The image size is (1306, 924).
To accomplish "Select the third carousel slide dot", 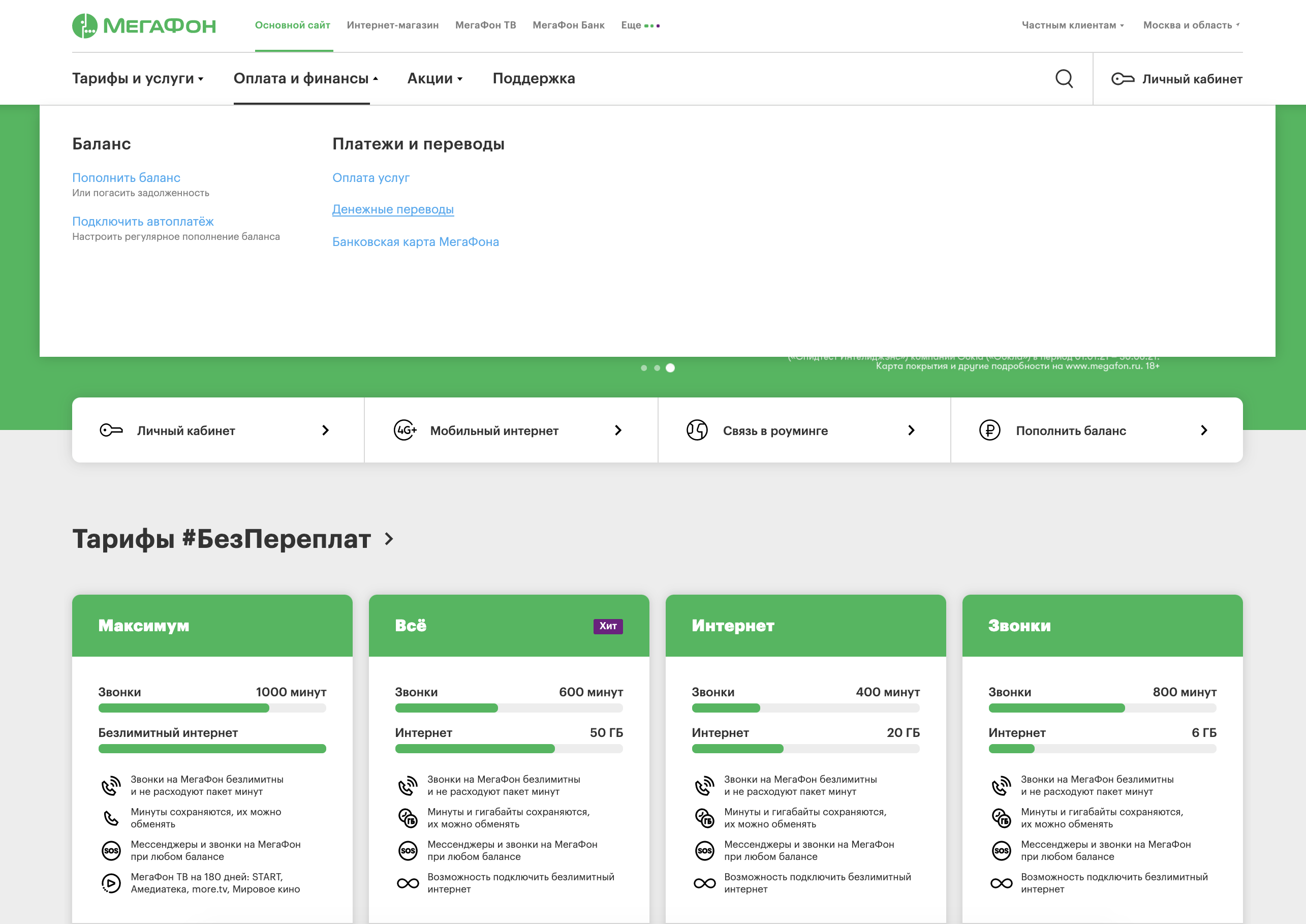I will [x=670, y=368].
